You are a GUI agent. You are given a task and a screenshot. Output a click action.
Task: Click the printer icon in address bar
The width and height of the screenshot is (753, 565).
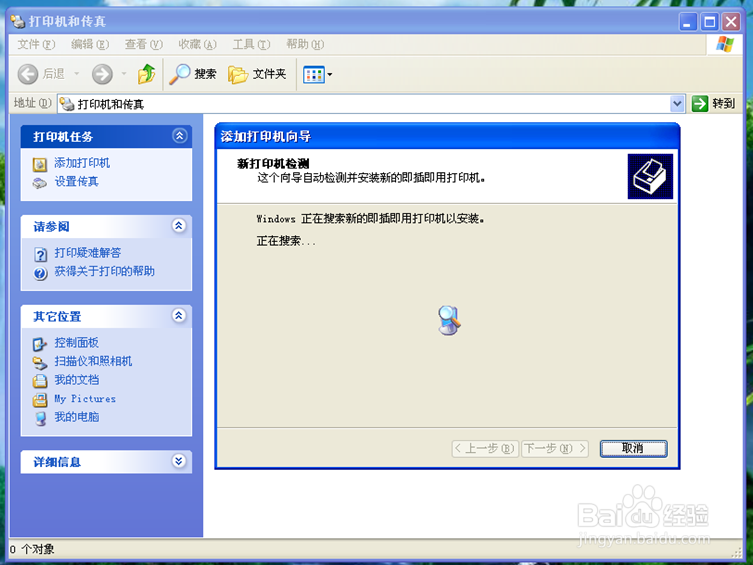(x=68, y=104)
